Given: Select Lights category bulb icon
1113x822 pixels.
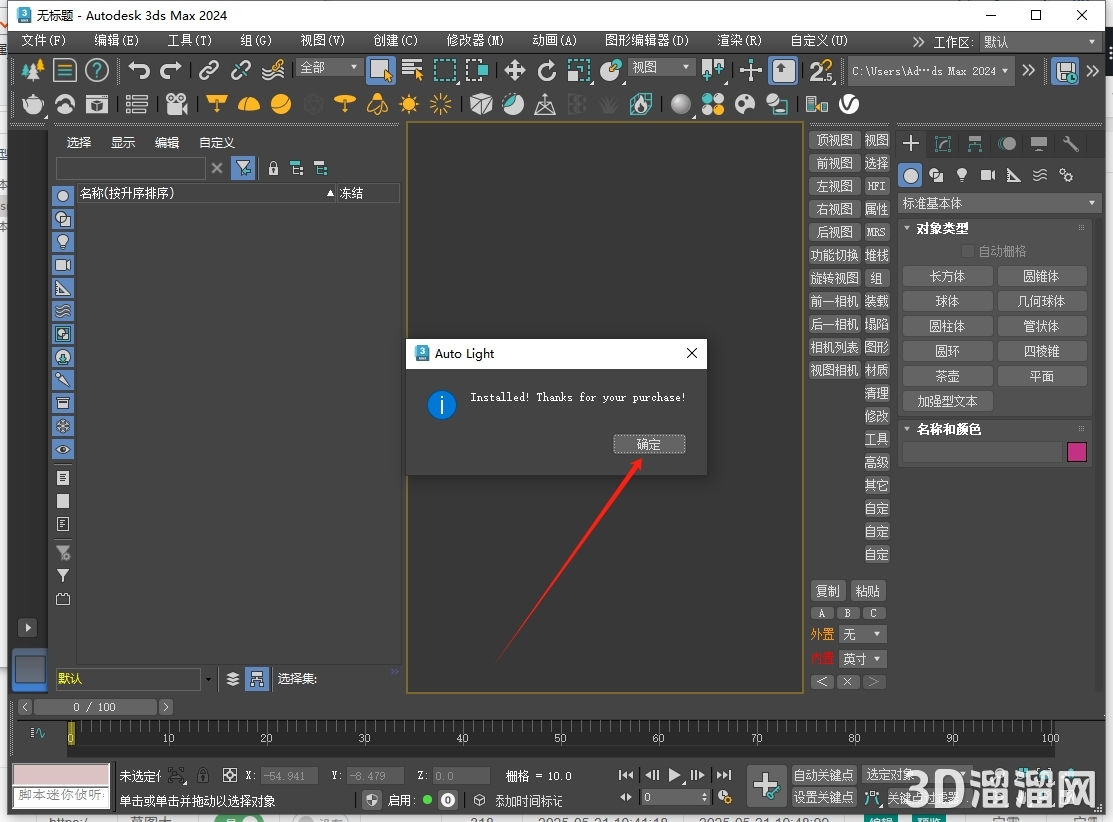Looking at the screenshot, I should click(x=962, y=175).
